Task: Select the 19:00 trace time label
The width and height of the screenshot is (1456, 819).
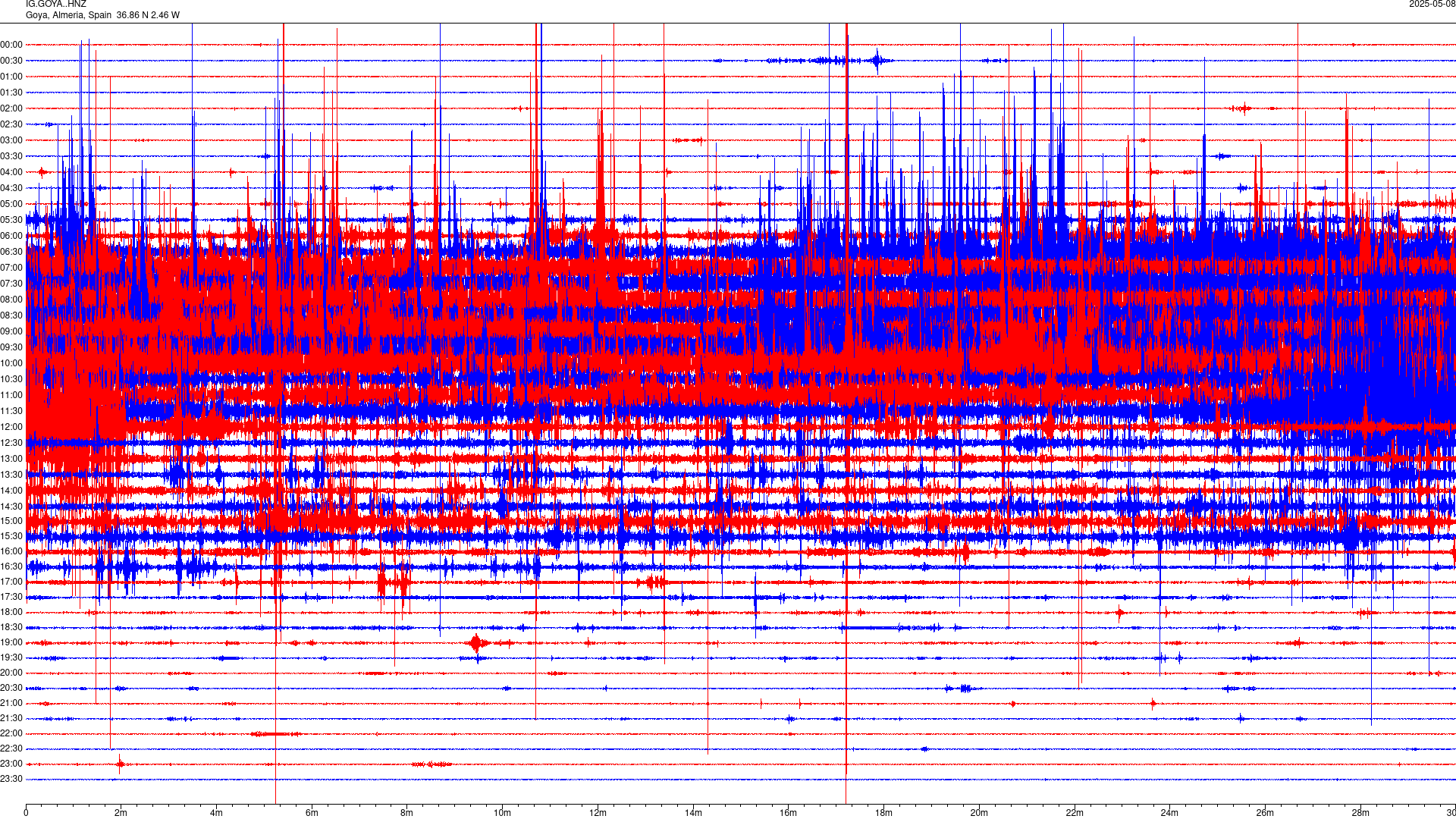Action: coord(11,642)
